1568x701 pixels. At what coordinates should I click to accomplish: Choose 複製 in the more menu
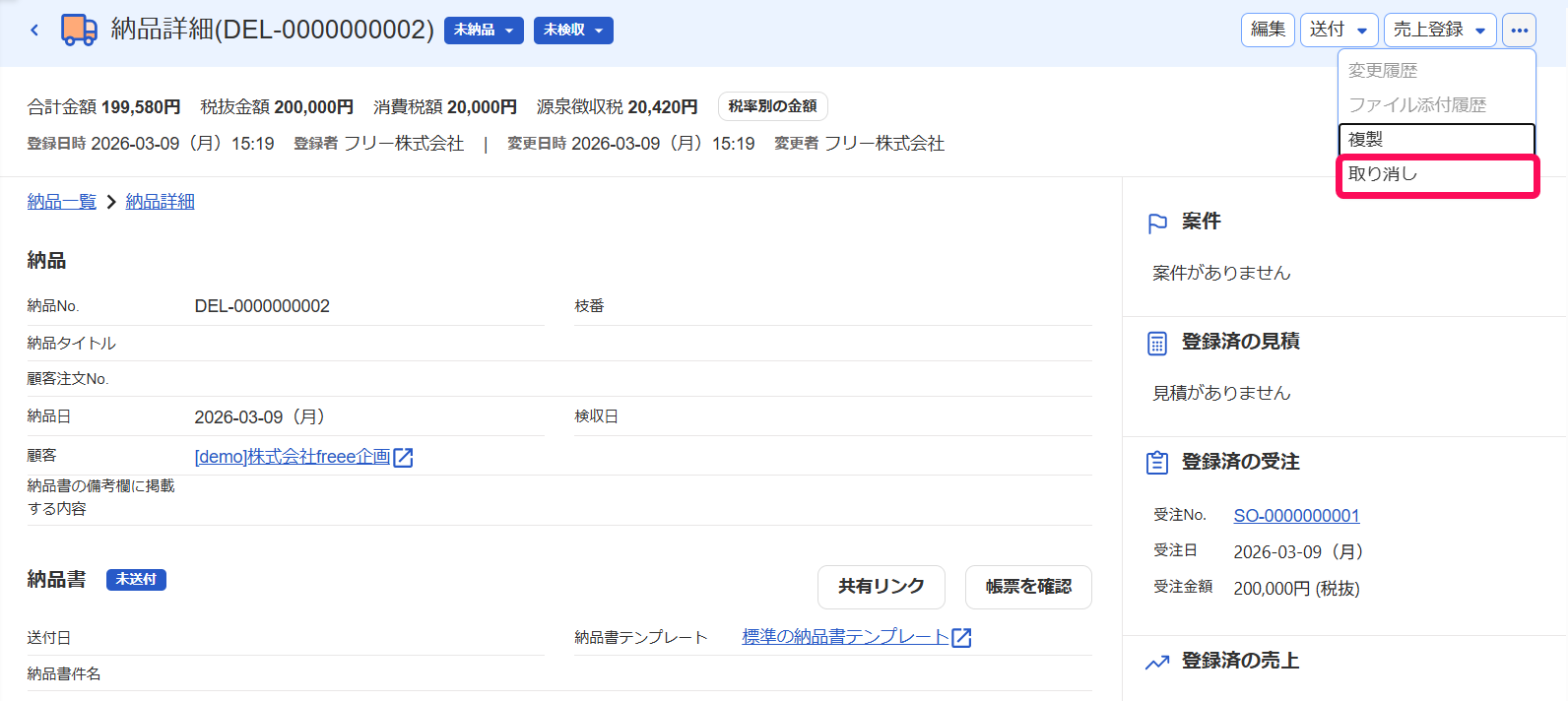pos(1436,140)
